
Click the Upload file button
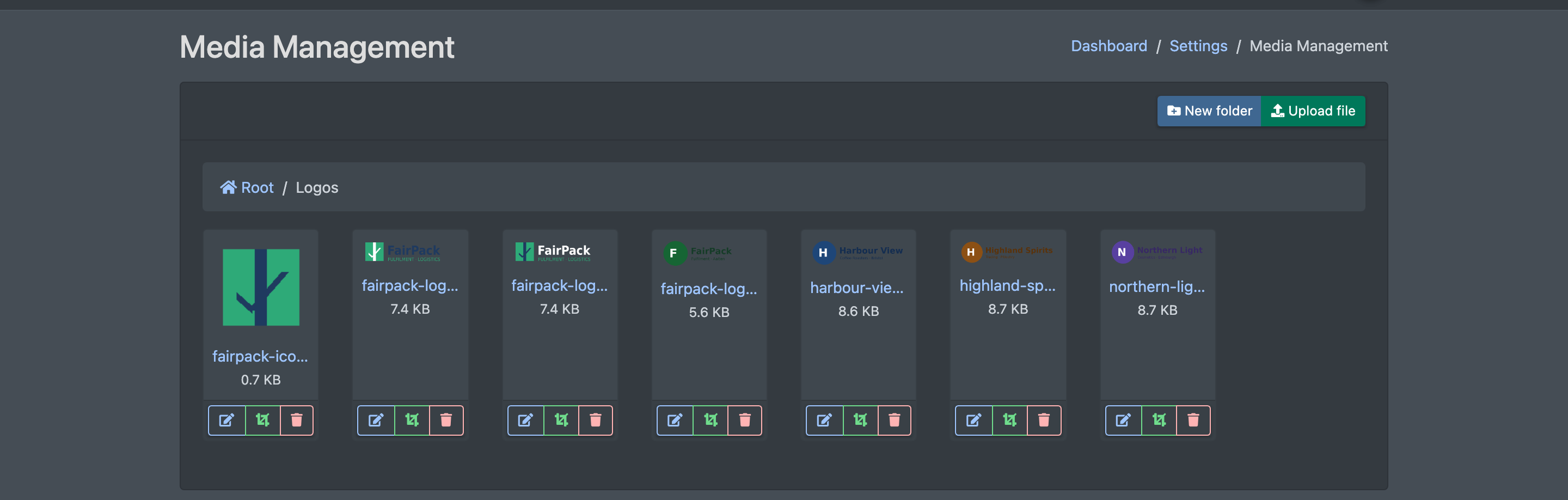[x=1313, y=111]
